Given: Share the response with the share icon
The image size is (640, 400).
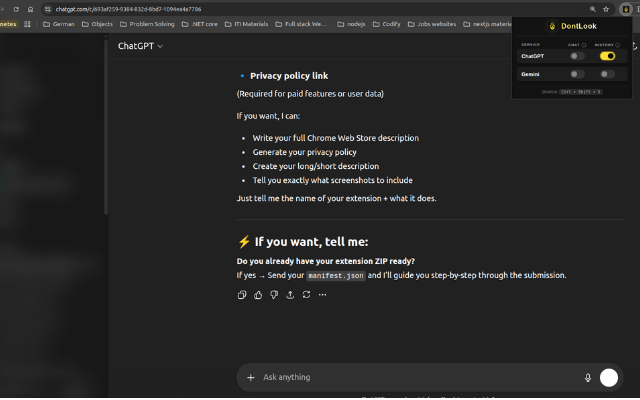Looking at the screenshot, I should click(x=290, y=295).
